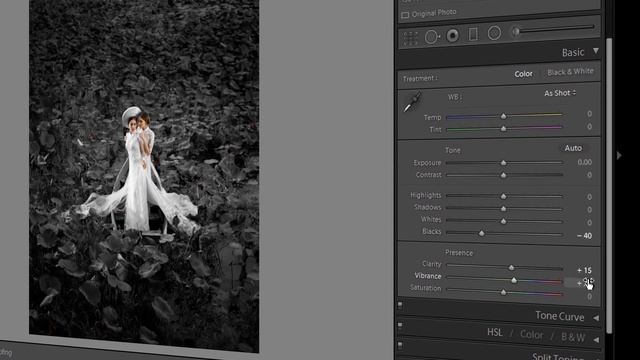The width and height of the screenshot is (640, 360).
Task: Click the Temp value 0 field
Action: 589,114
